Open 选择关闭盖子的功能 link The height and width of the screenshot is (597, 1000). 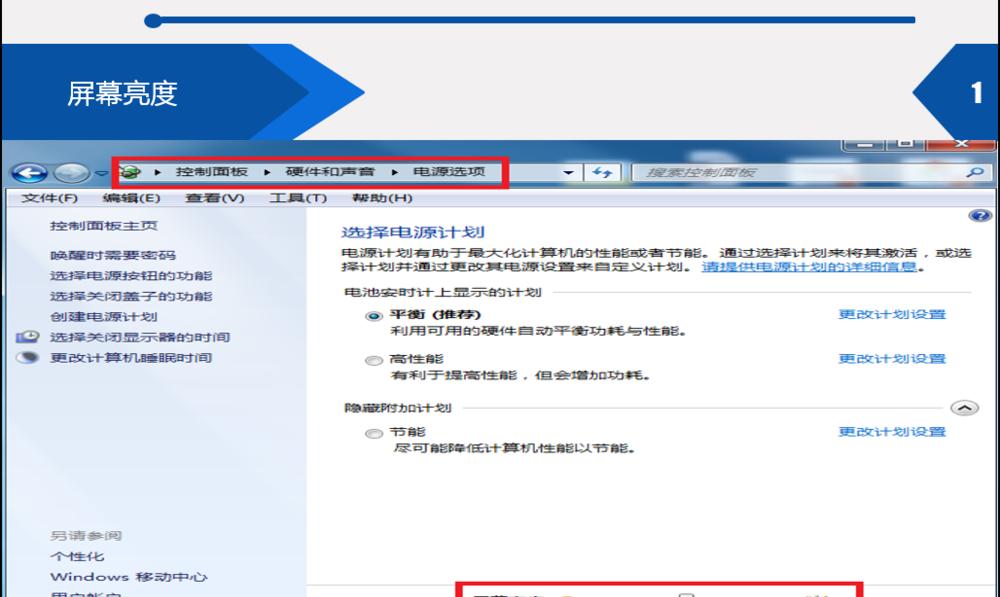[x=131, y=296]
